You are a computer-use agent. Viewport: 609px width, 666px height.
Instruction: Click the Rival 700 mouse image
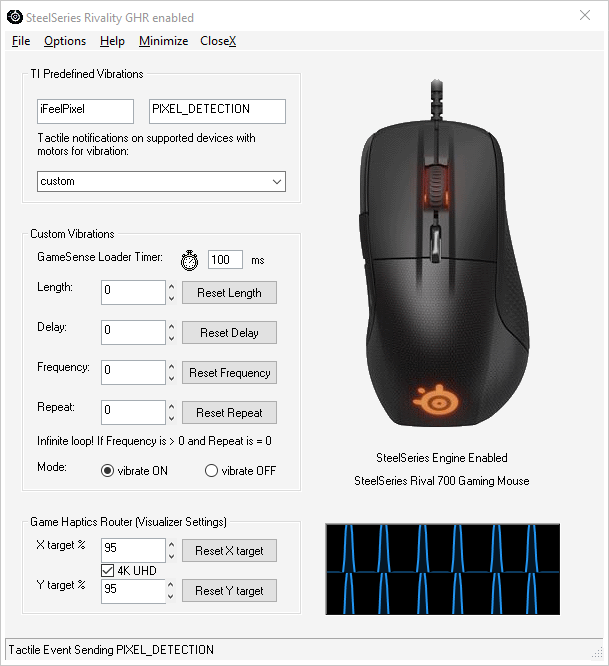tap(443, 254)
